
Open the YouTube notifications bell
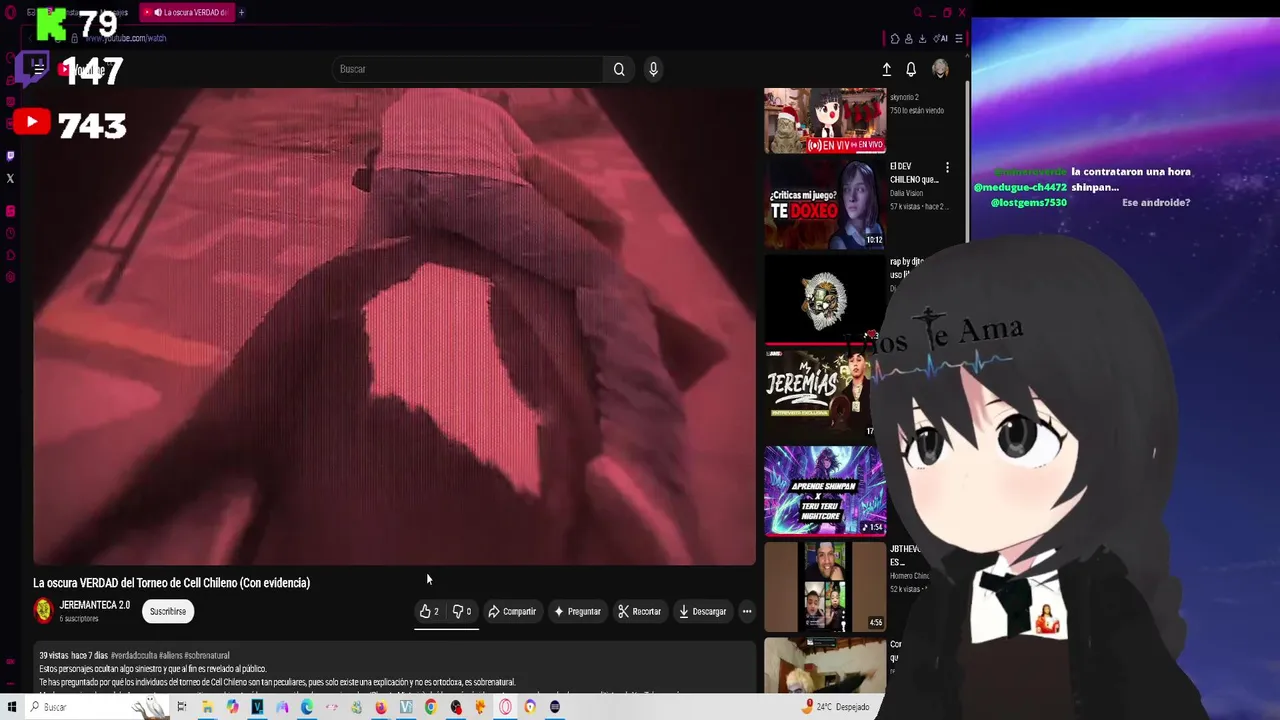coord(911,69)
